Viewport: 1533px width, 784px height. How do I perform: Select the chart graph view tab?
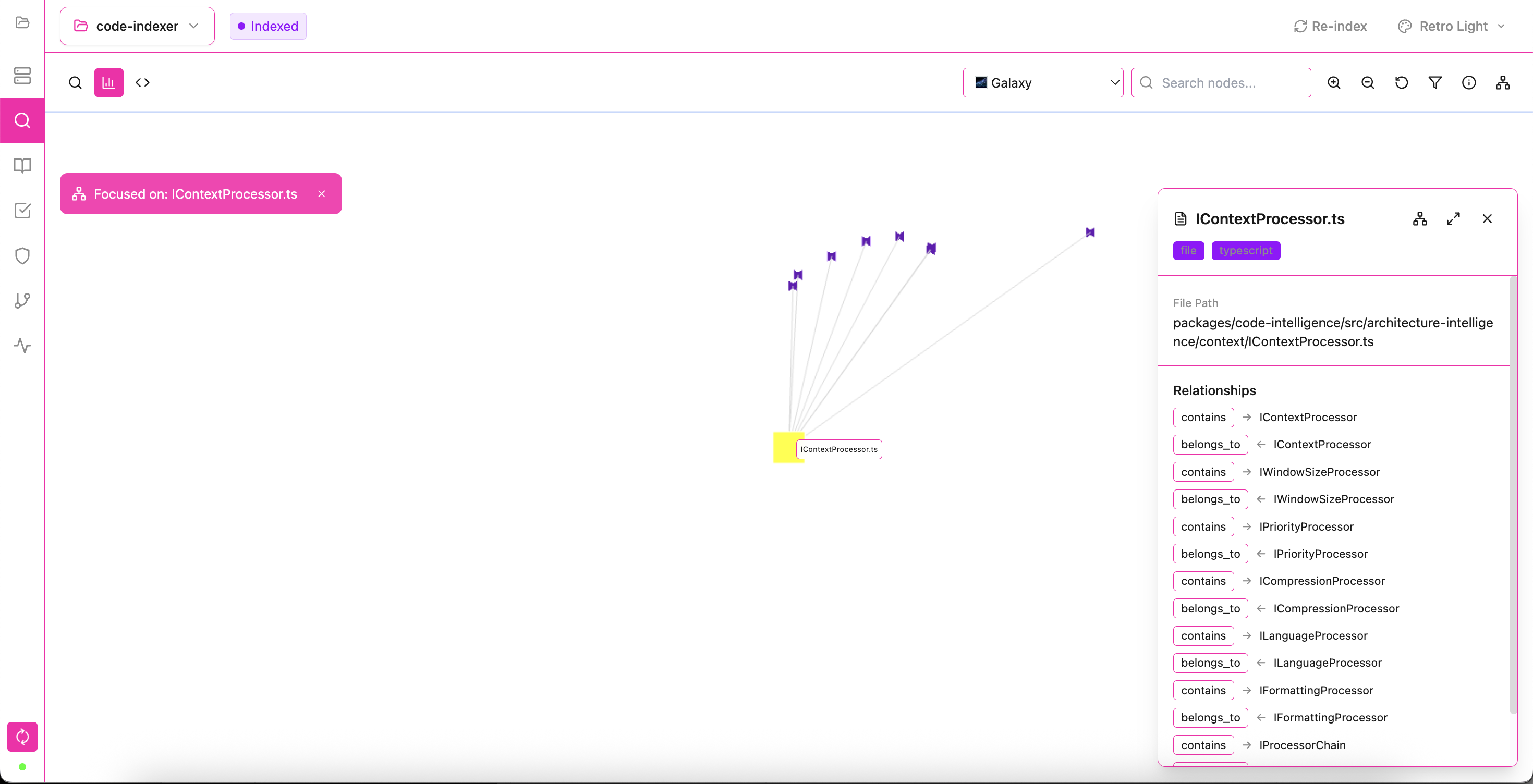point(108,83)
